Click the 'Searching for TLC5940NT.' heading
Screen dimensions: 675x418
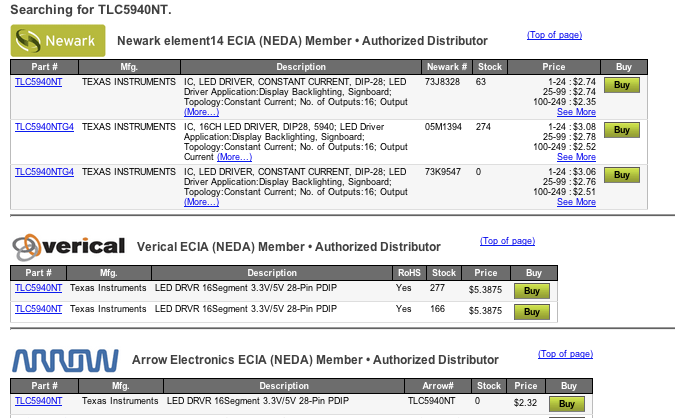click(91, 9)
